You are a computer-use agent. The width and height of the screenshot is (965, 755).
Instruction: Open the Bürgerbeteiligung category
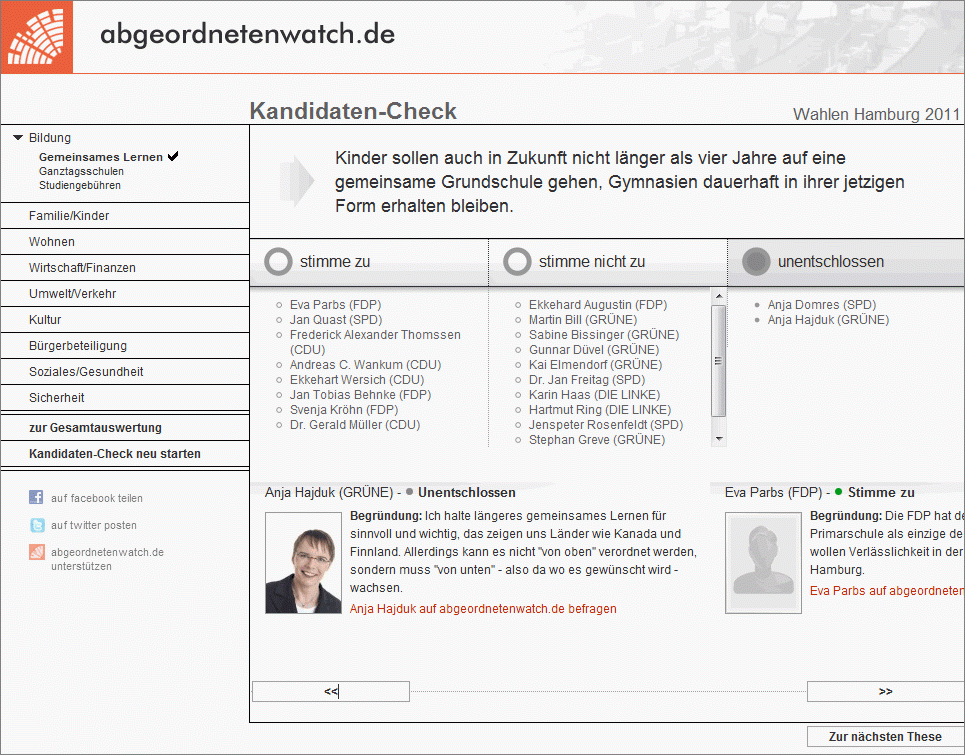(125, 345)
